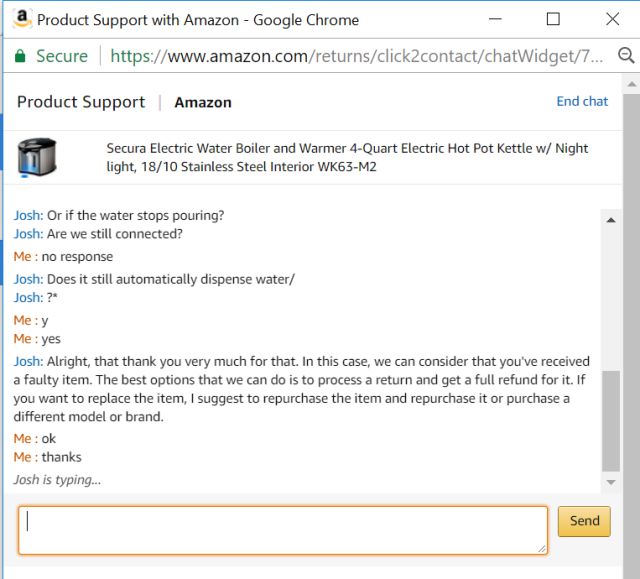Click the Product Support heading
Image resolution: width=640 pixels, height=579 pixels.
81,102
